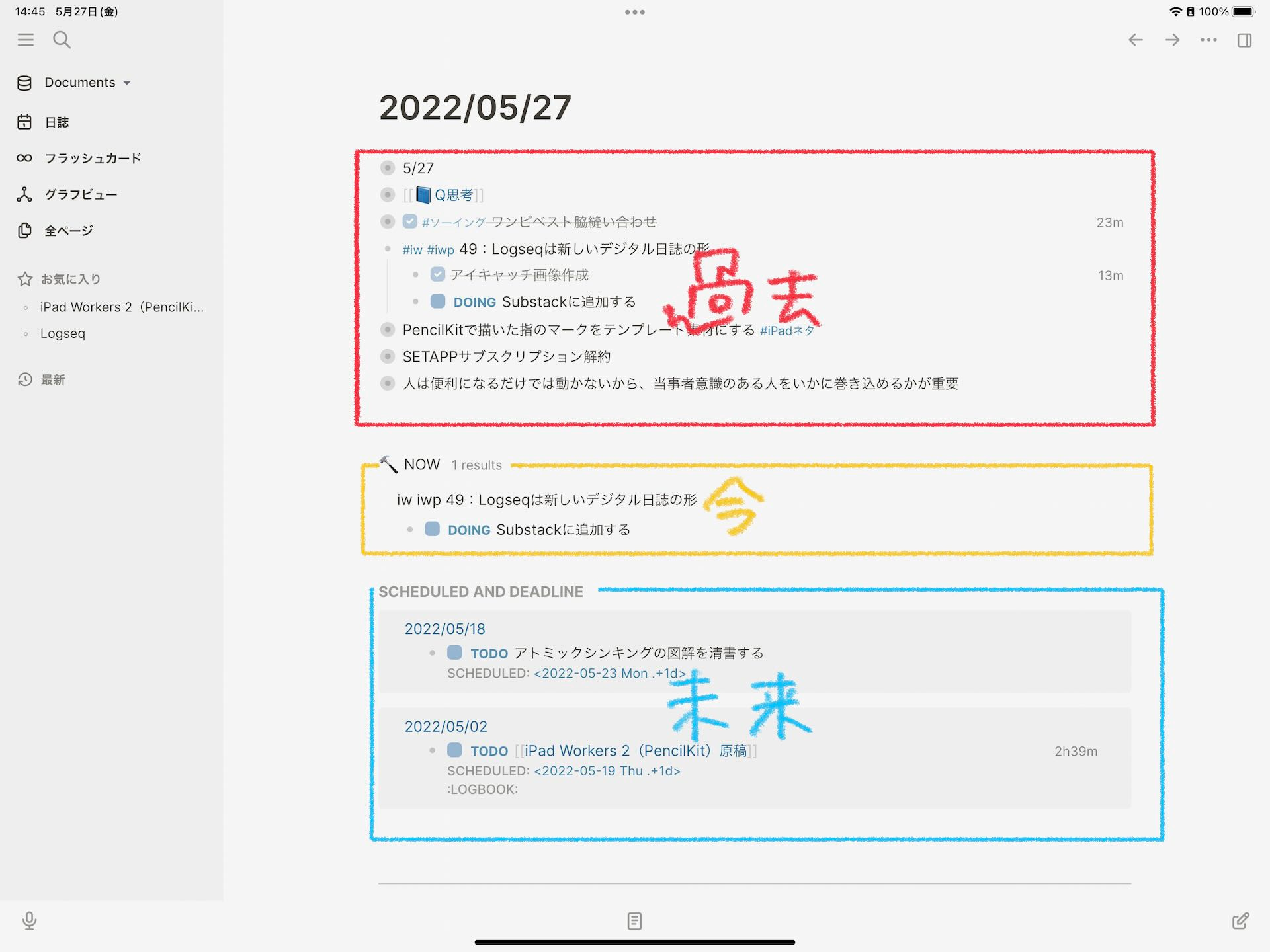Collapse SCHEDULED AND DEADLINE section

481,592
